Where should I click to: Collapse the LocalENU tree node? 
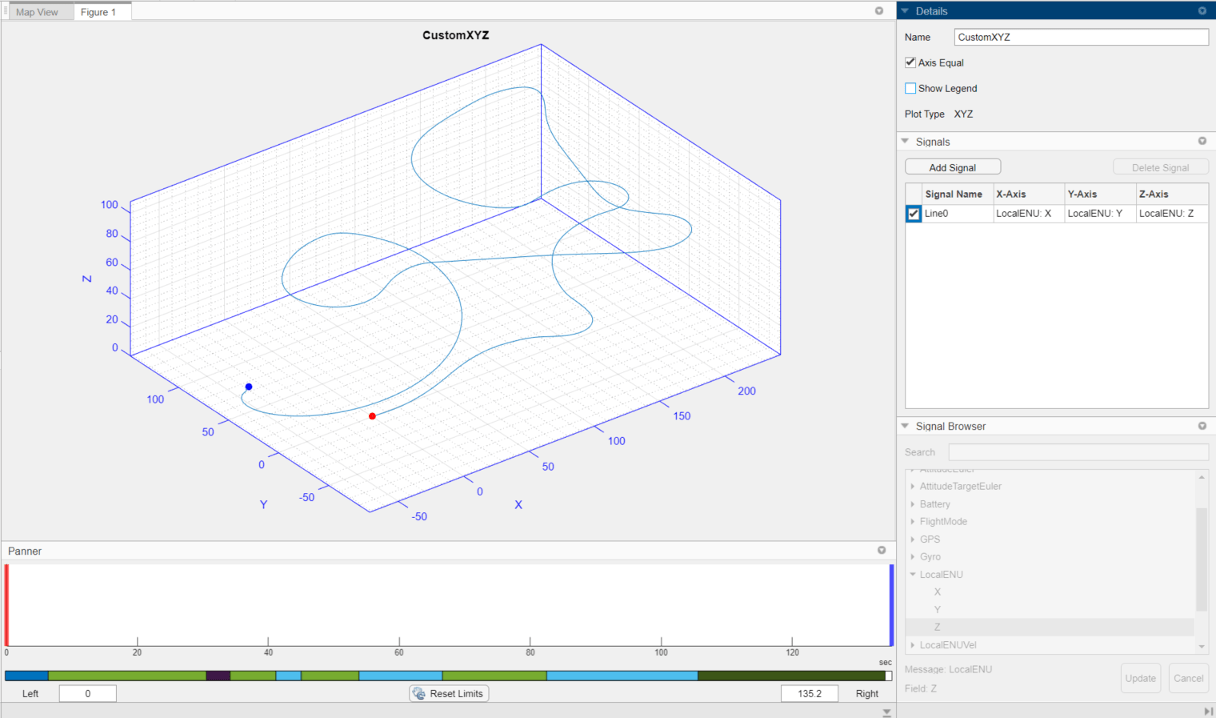point(911,574)
